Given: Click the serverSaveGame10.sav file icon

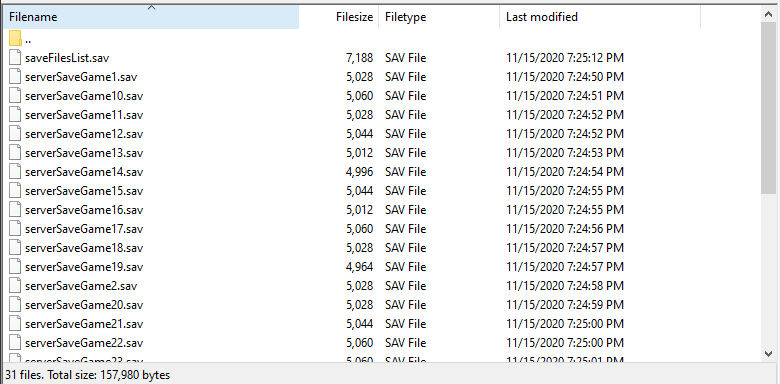Looking at the screenshot, I should (x=15, y=96).
